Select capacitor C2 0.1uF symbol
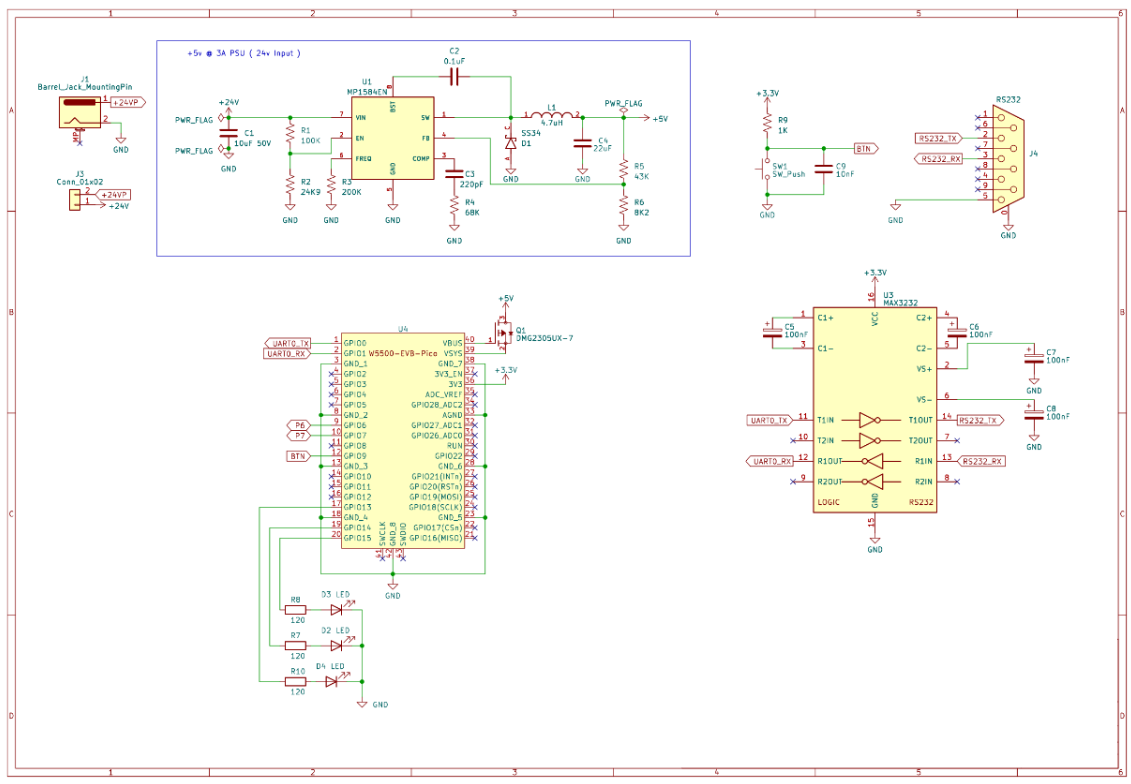This screenshot has height=784, width=1131. [x=454, y=77]
